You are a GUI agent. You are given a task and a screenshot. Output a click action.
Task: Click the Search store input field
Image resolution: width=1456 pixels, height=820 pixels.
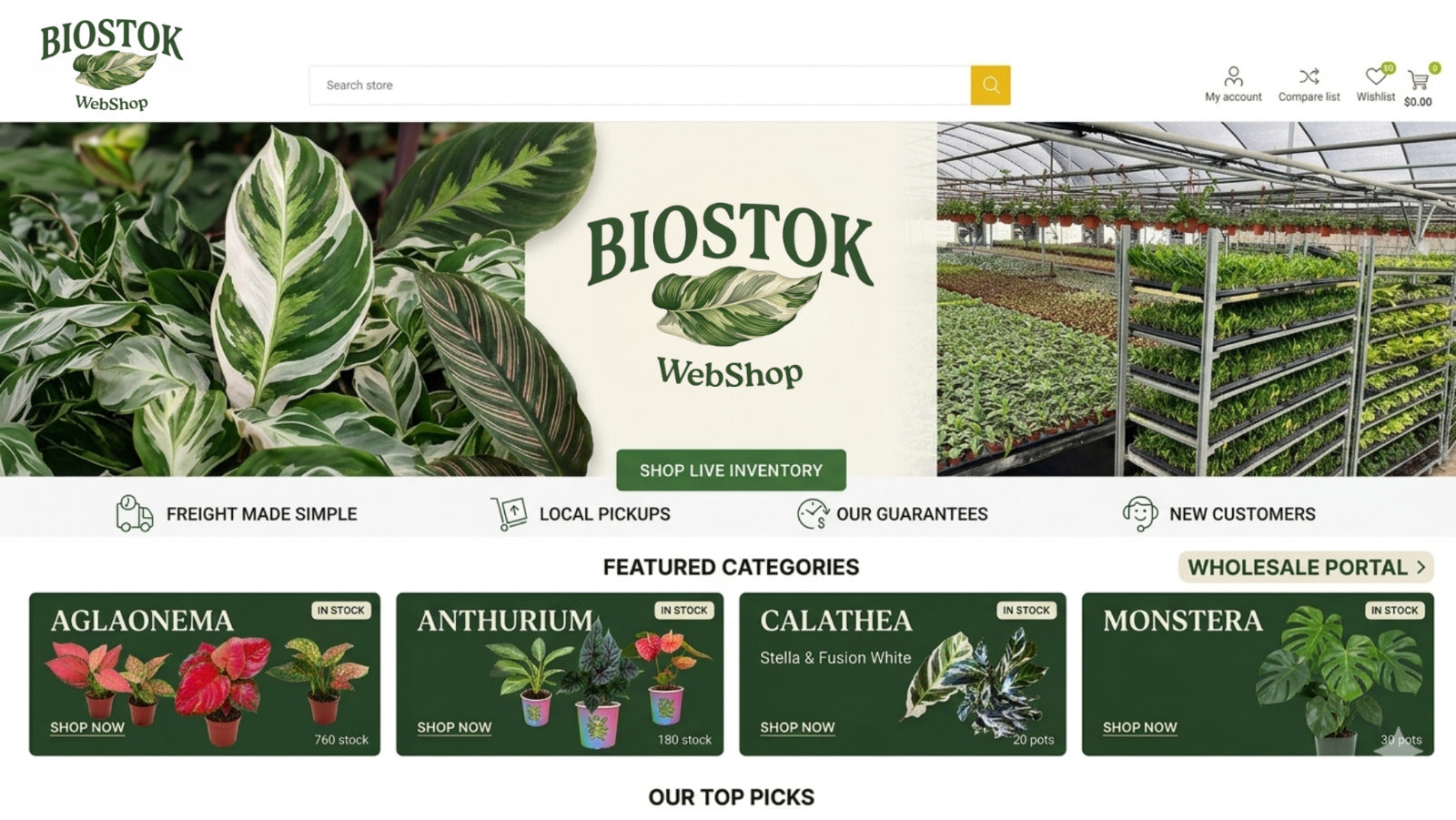(x=640, y=85)
